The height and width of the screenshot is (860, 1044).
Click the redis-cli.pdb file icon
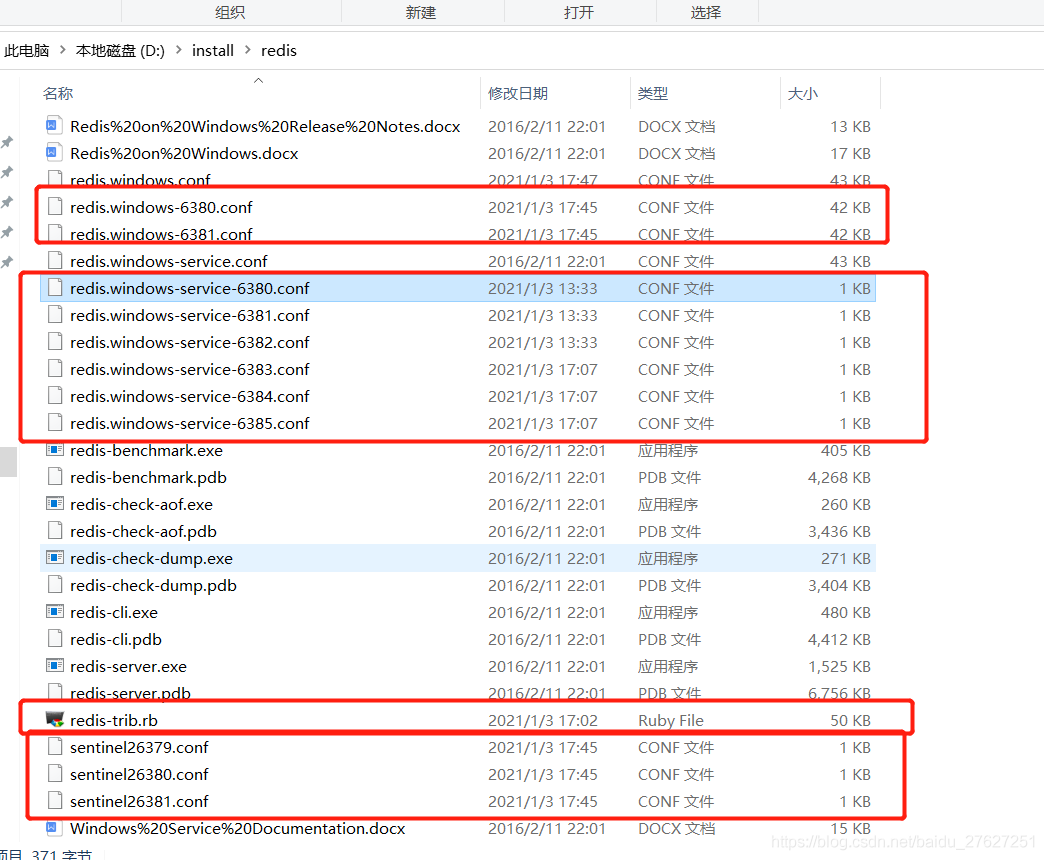pyautogui.click(x=55, y=638)
